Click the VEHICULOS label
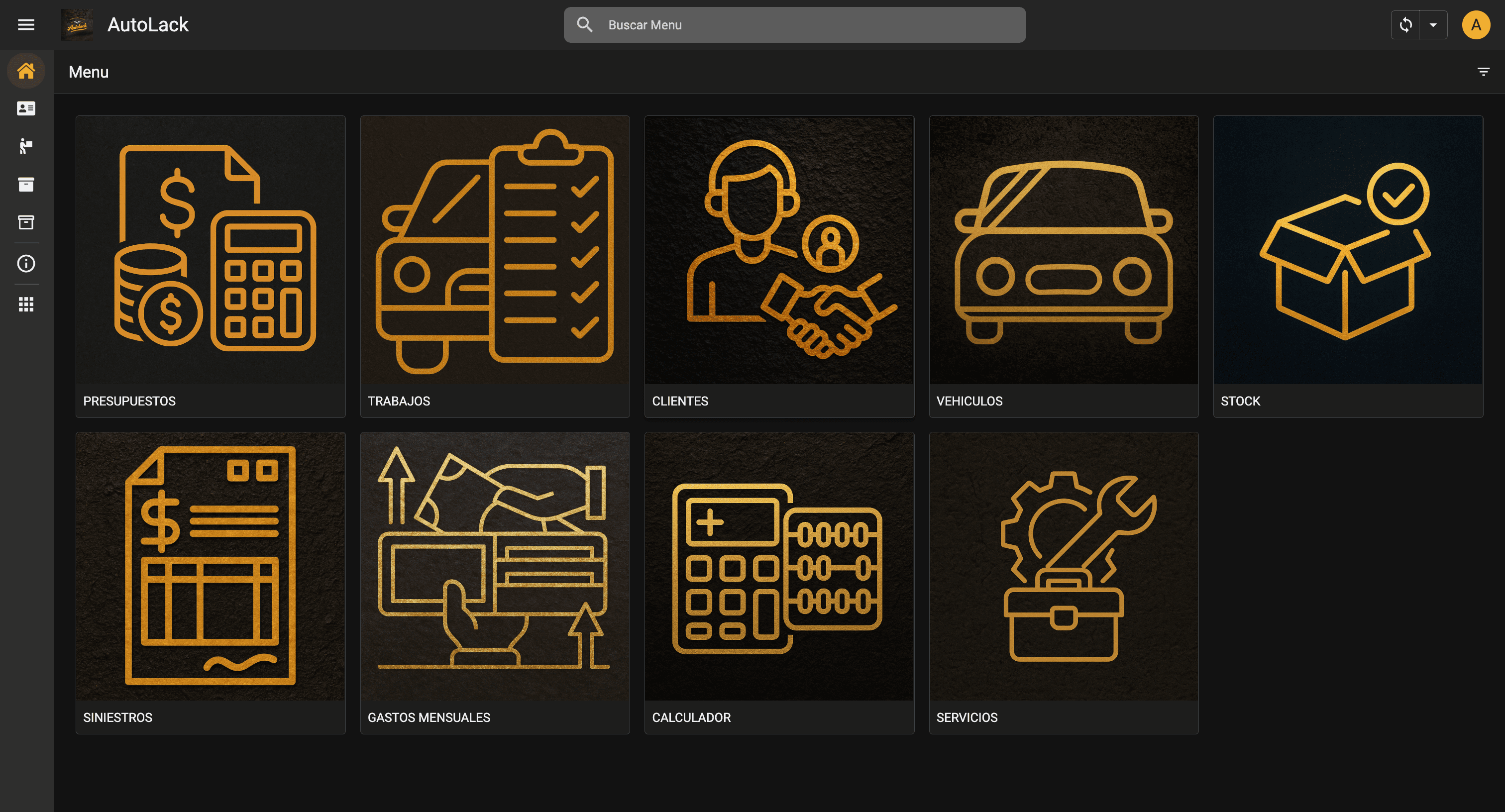Screen dimensions: 1505x812 (969, 402)
